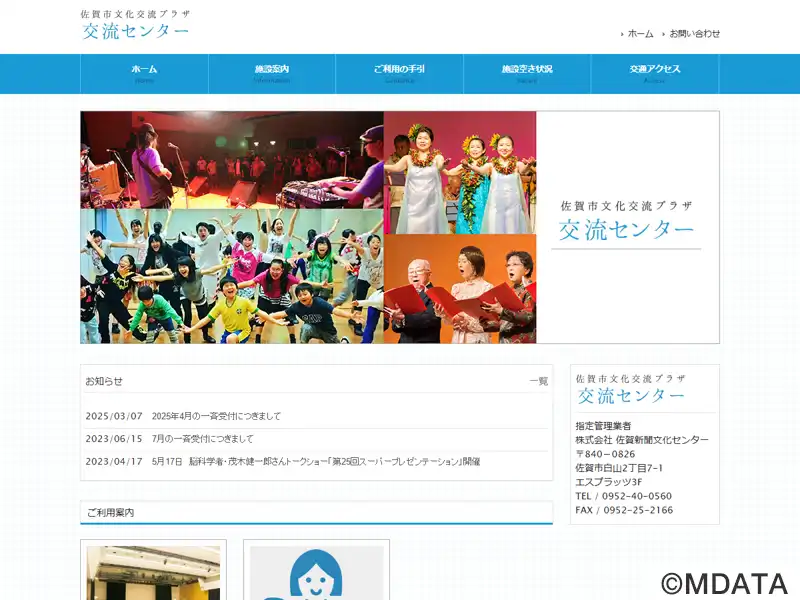
Task: Click the 一覧 link in the news box
Action: pyautogui.click(x=538, y=381)
